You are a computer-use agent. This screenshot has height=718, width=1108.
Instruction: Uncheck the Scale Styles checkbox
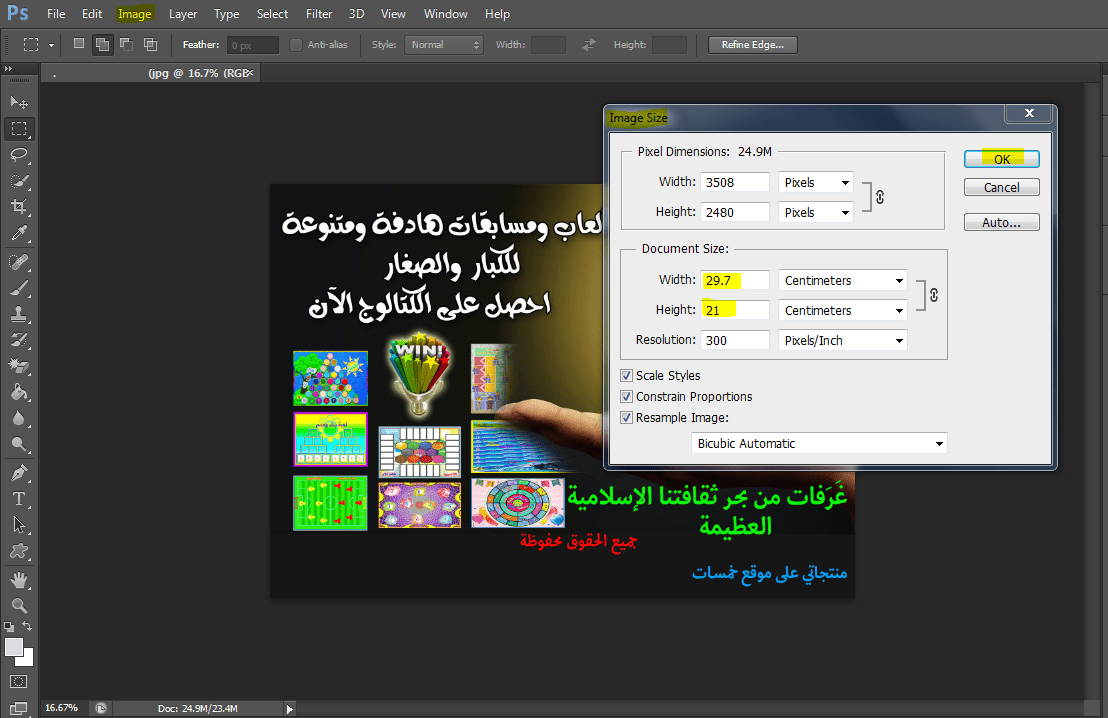click(x=627, y=376)
